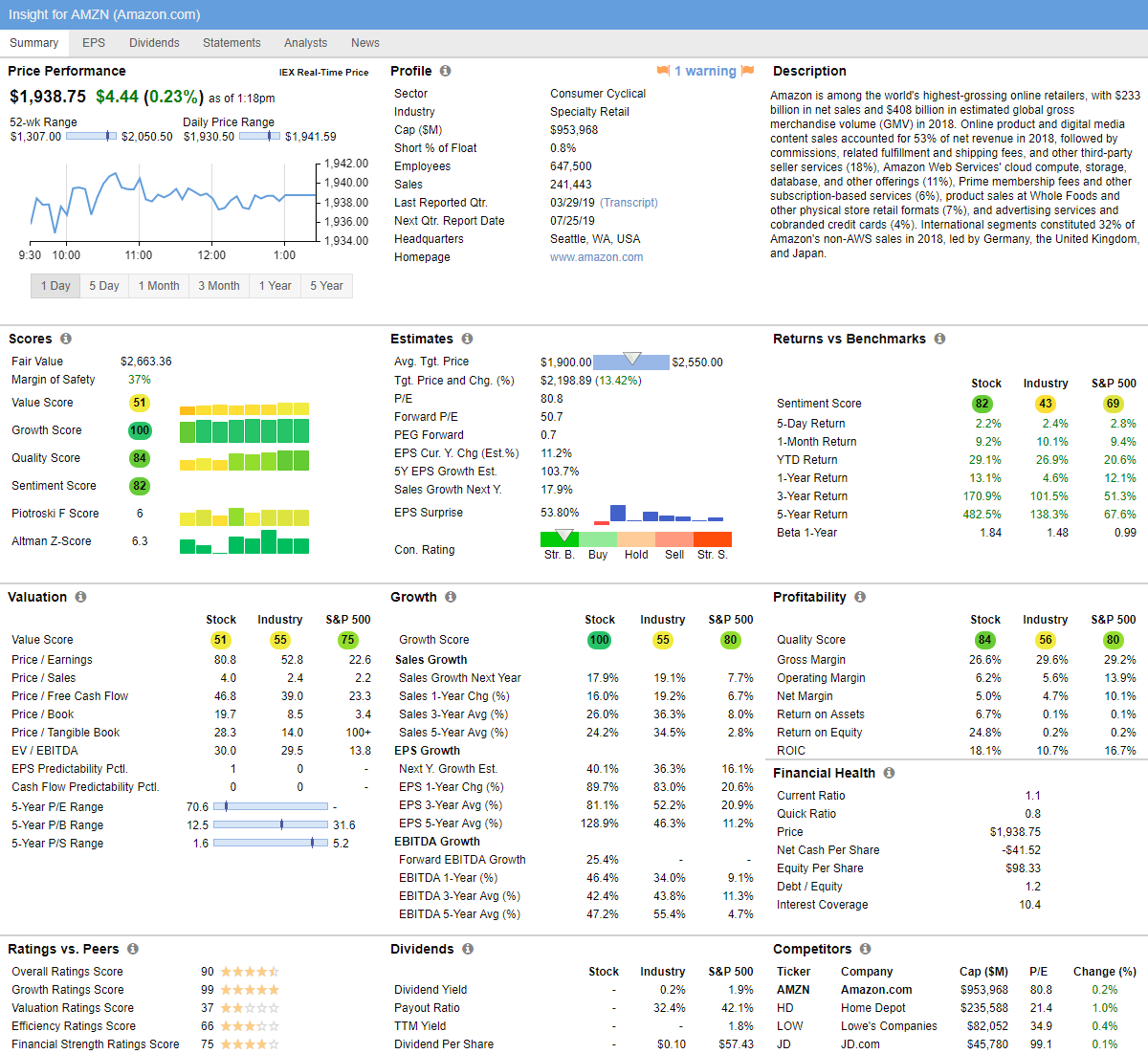Image resolution: width=1148 pixels, height=1054 pixels.
Task: Click the info icon next to Profitability
Action: click(x=860, y=597)
